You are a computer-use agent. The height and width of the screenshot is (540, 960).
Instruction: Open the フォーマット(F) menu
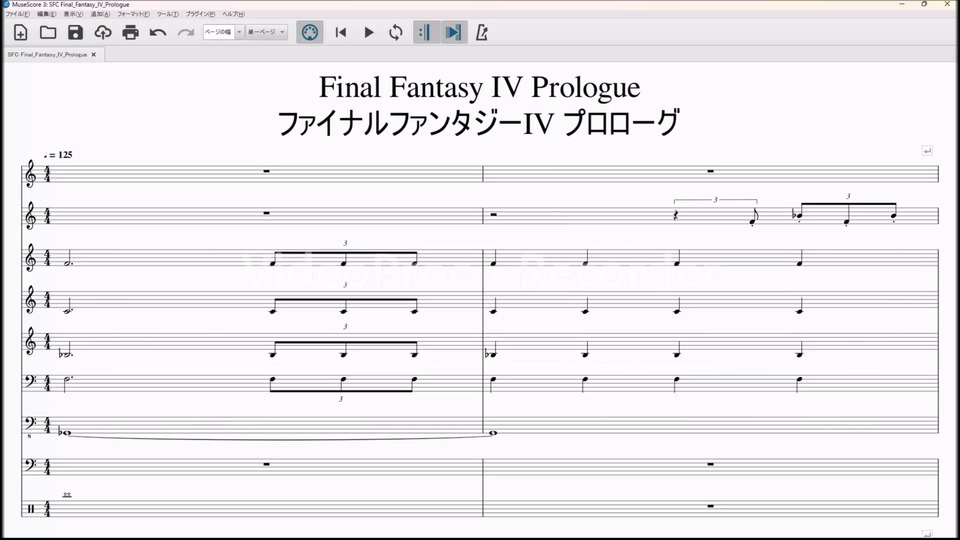pyautogui.click(x=133, y=14)
